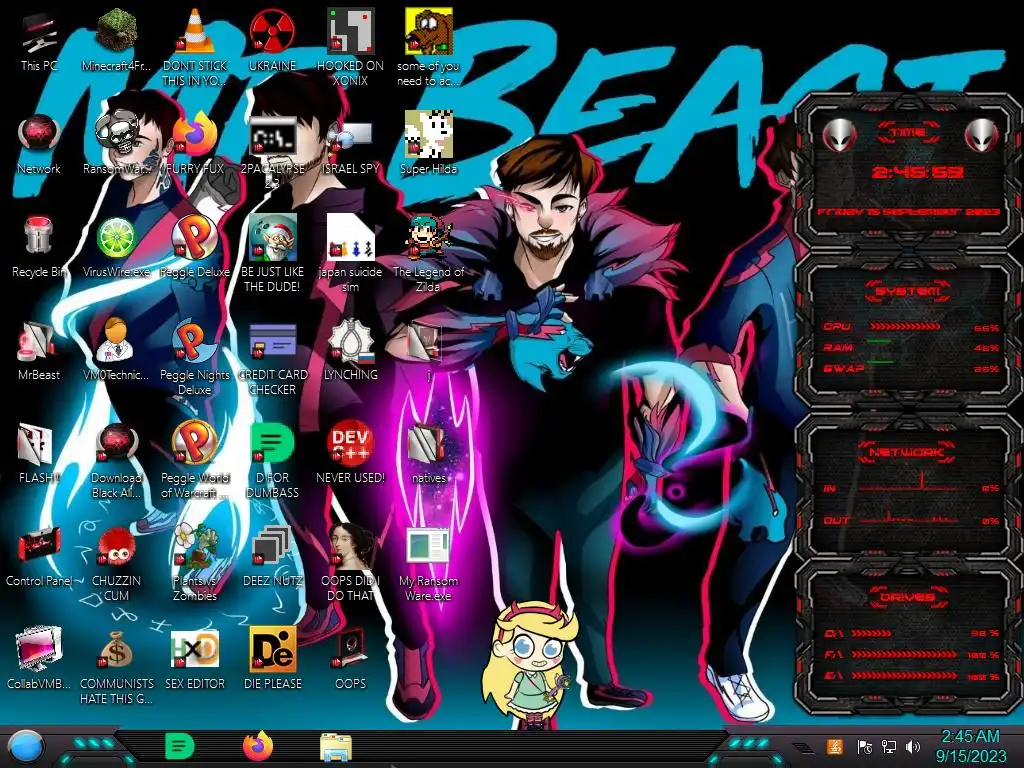Open Peggle Nights Deluxe shortcut
Viewport: 1024px width, 768px height.
coord(195,340)
